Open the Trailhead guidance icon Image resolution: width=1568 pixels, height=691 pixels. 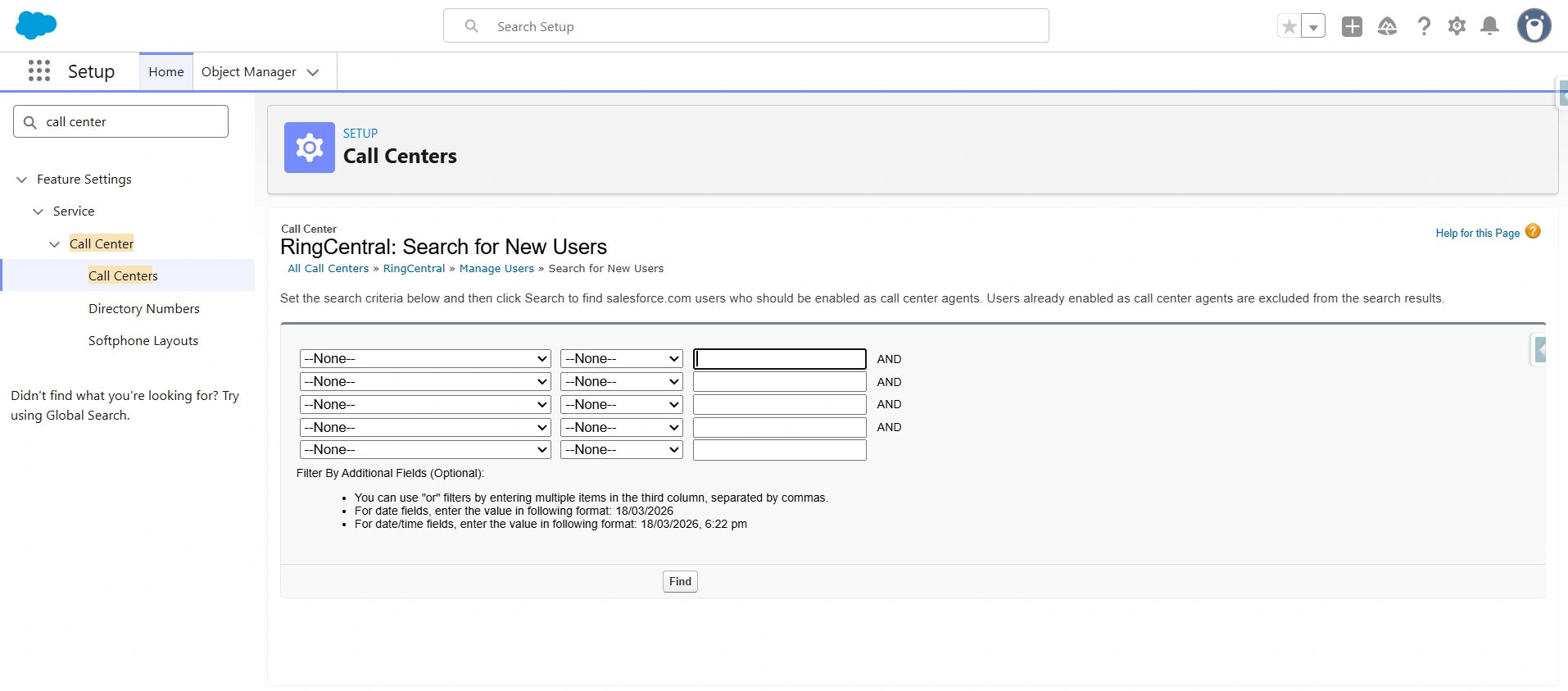[x=1387, y=27]
